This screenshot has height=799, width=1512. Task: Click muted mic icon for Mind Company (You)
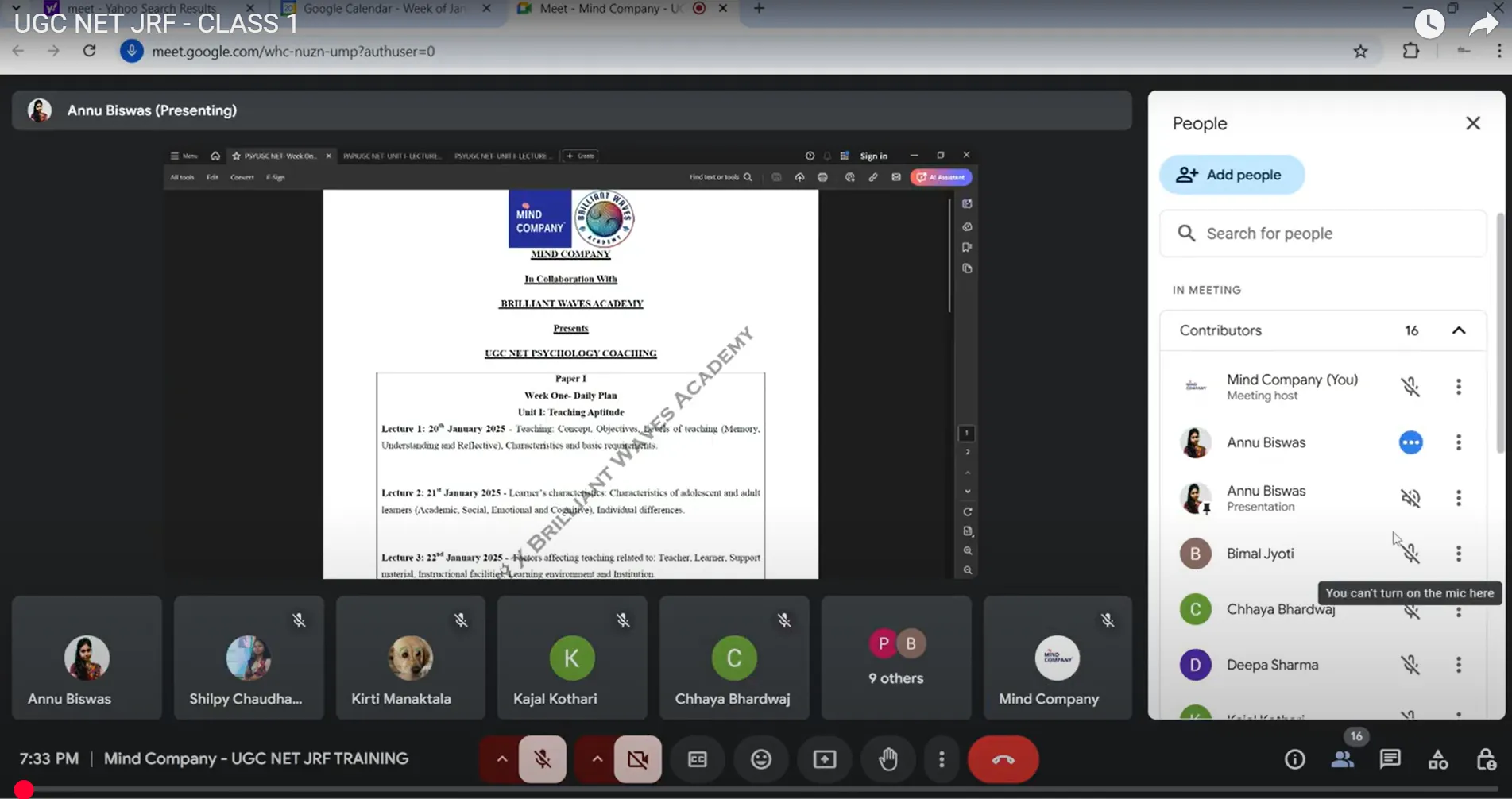click(1410, 387)
